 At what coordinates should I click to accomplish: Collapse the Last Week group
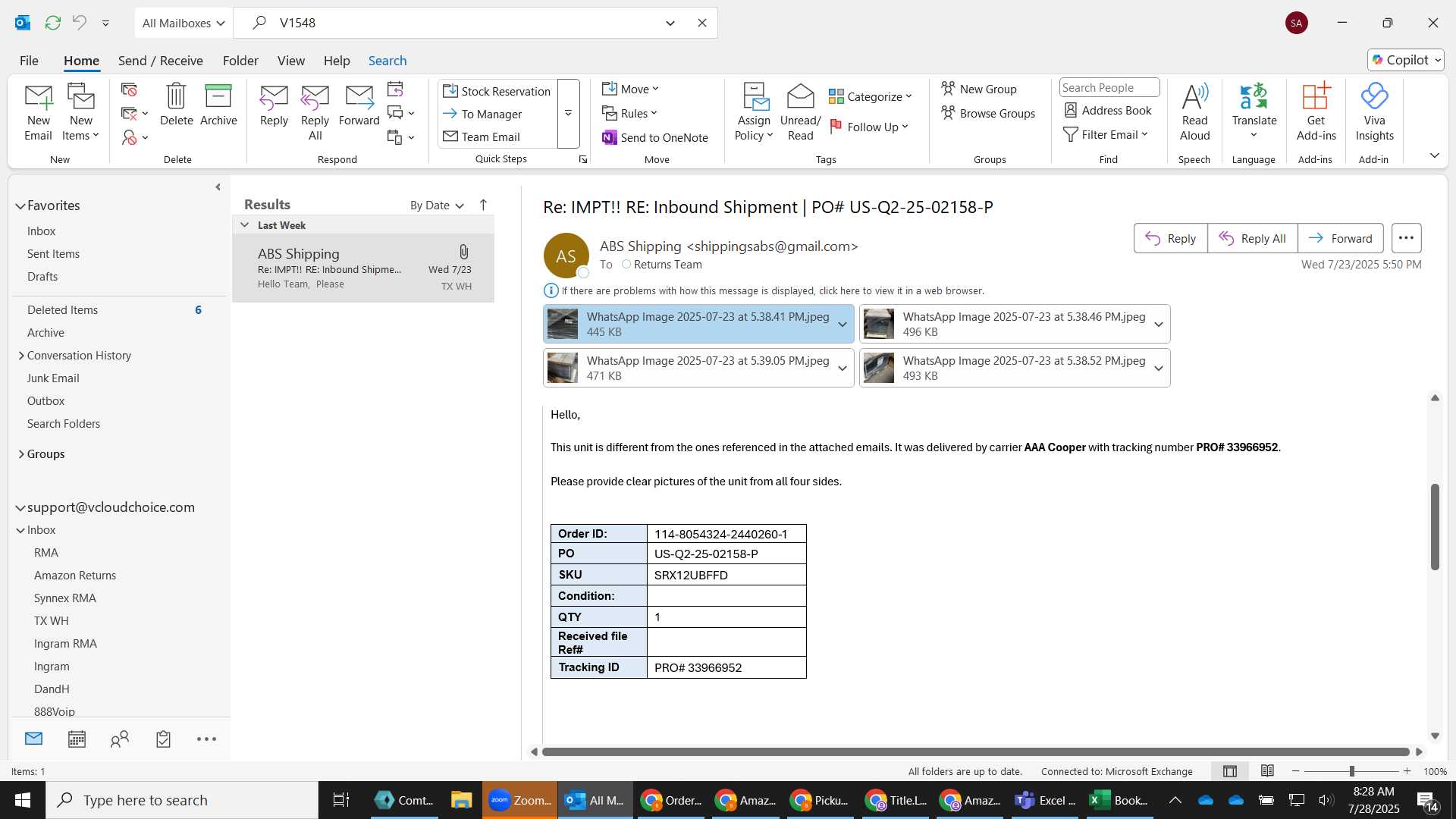coord(244,225)
